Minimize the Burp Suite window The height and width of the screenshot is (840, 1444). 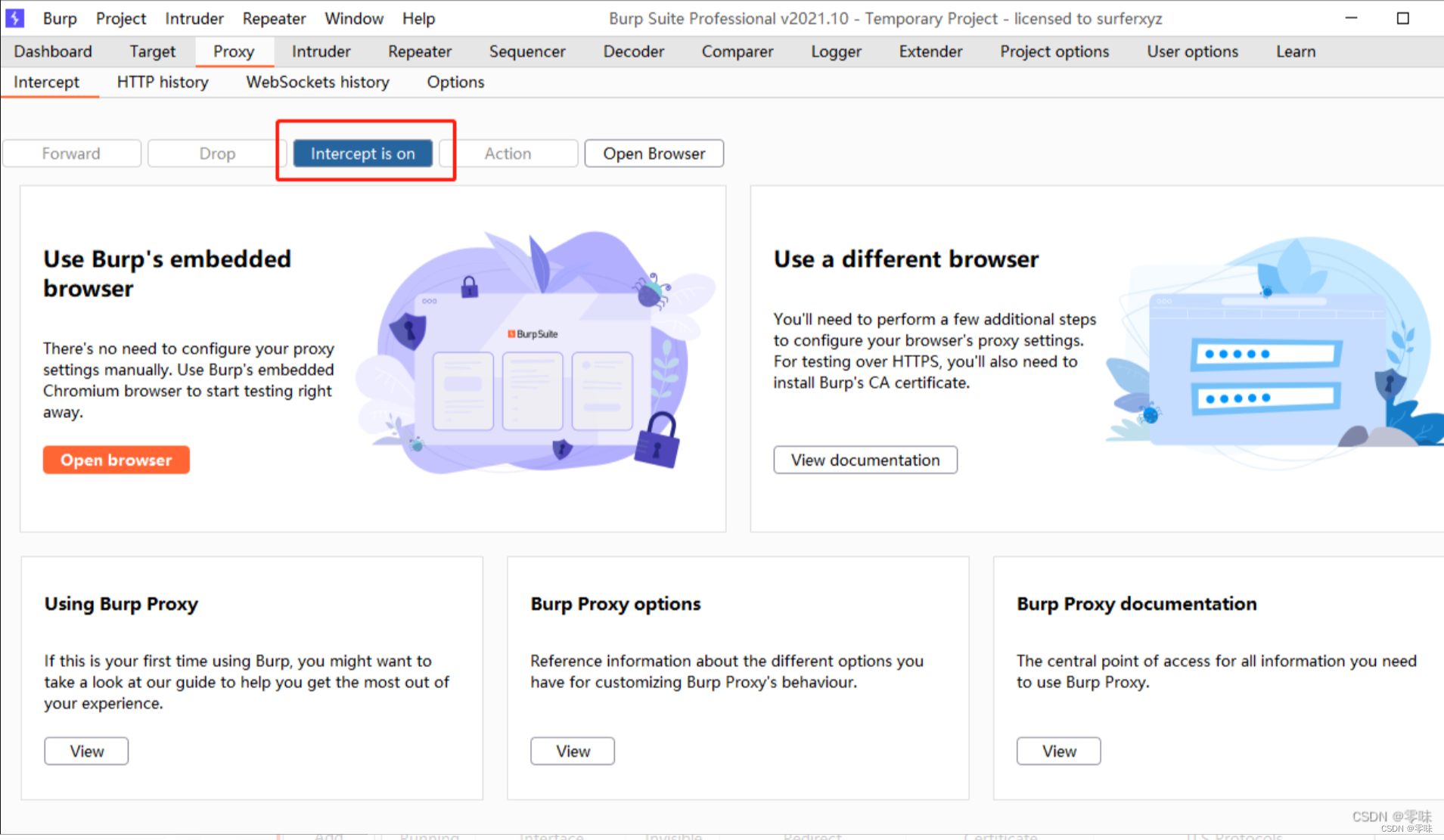pyautogui.click(x=1352, y=18)
